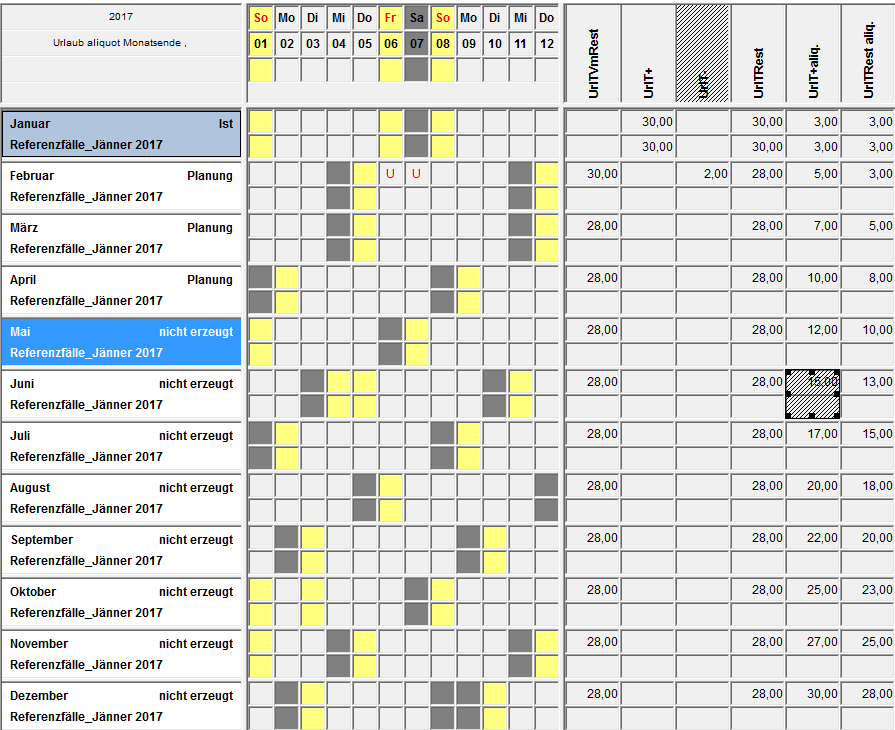
Task: Click the 'U' entry on Februar Saturday 07
Action: [417, 174]
